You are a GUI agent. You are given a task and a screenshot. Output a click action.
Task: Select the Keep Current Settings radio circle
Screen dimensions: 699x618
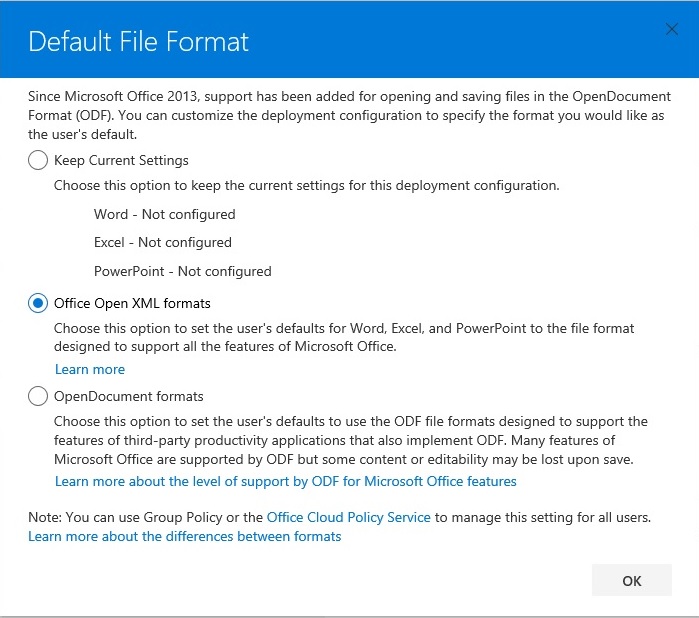coord(38,160)
